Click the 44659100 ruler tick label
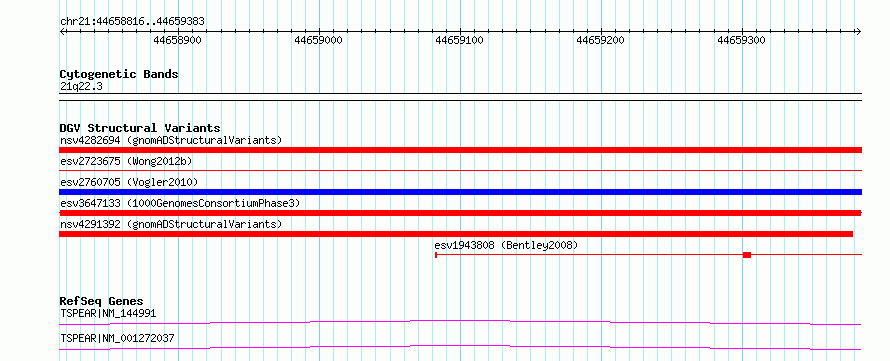890x361 pixels. [459, 40]
